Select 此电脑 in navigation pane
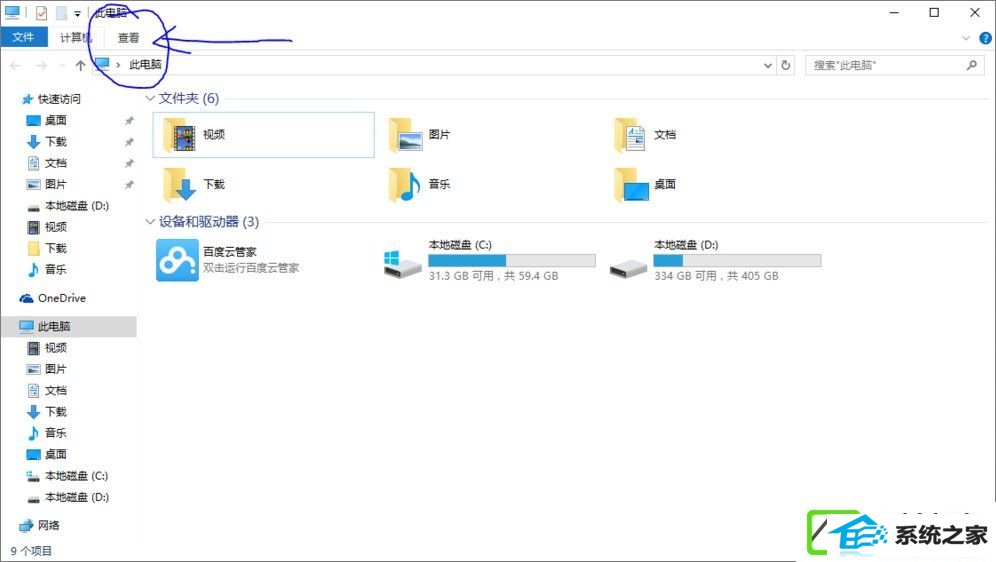Screen dimensions: 996x562 (69, 326)
